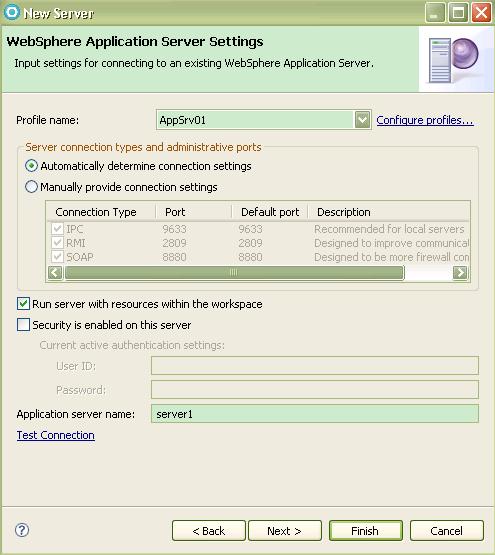
Task: Click the horizontal scrollbar thumb
Action: tap(234, 273)
